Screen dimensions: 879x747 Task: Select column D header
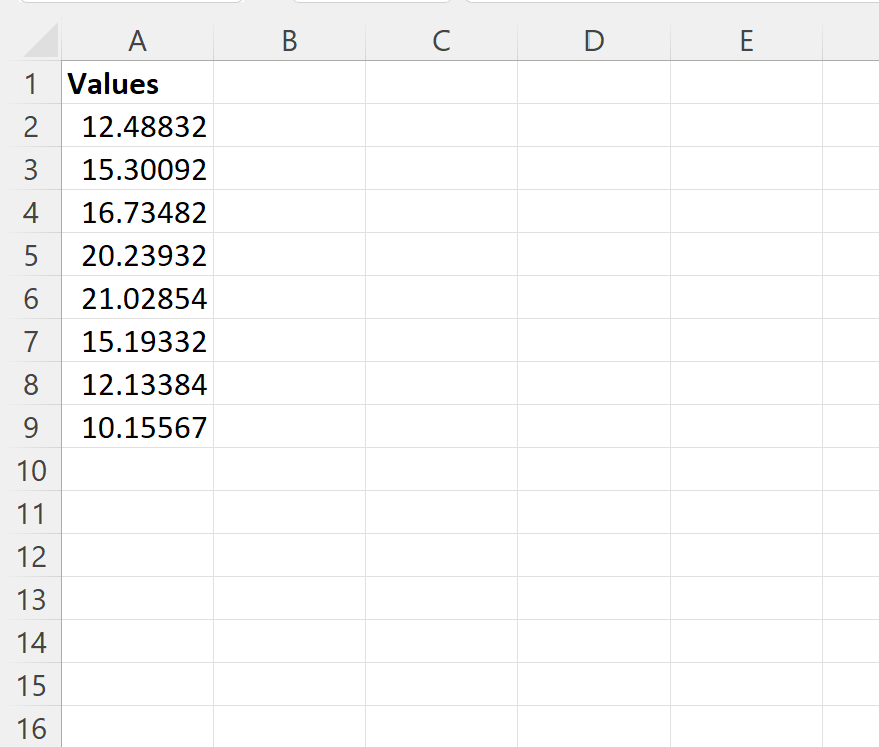593,41
